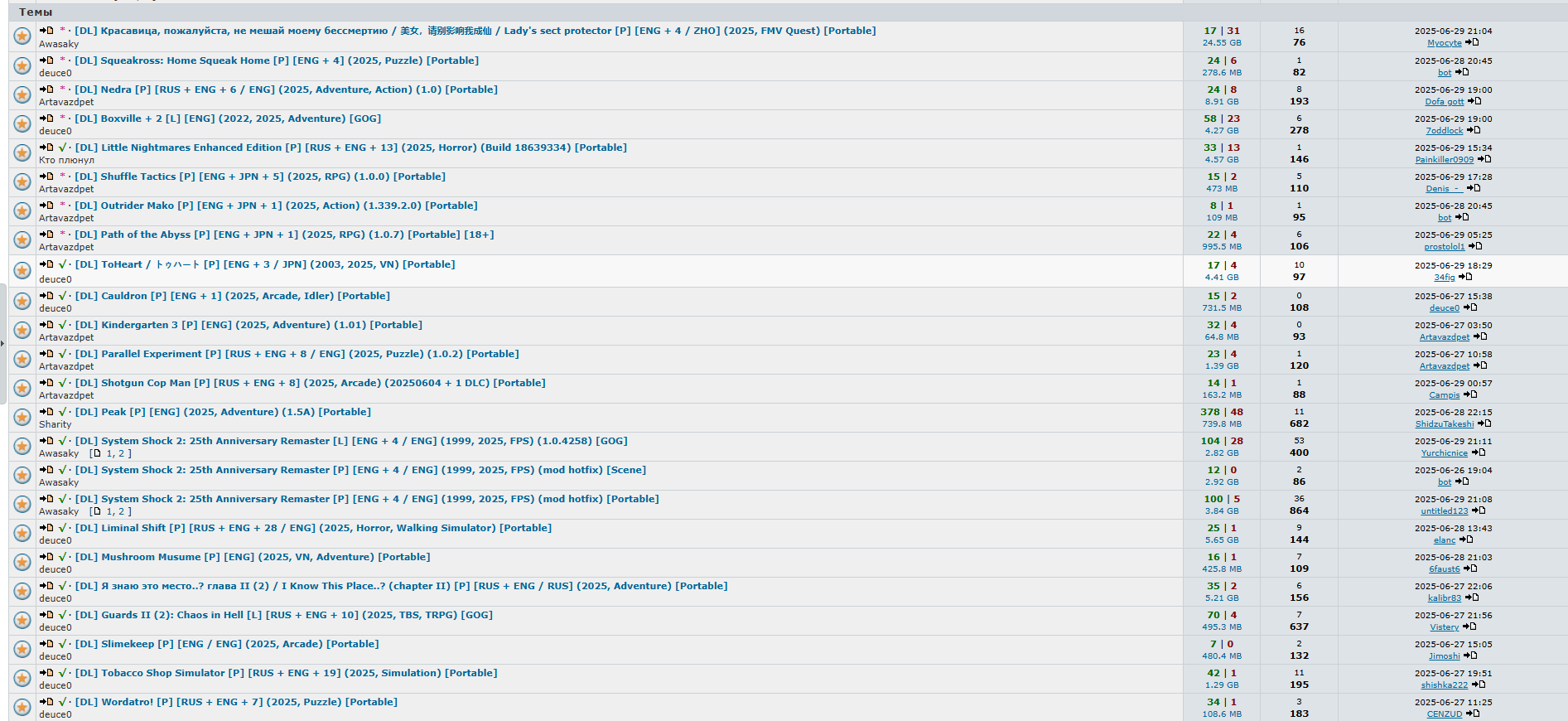Open last poster profile Jimoshi

click(x=1445, y=656)
